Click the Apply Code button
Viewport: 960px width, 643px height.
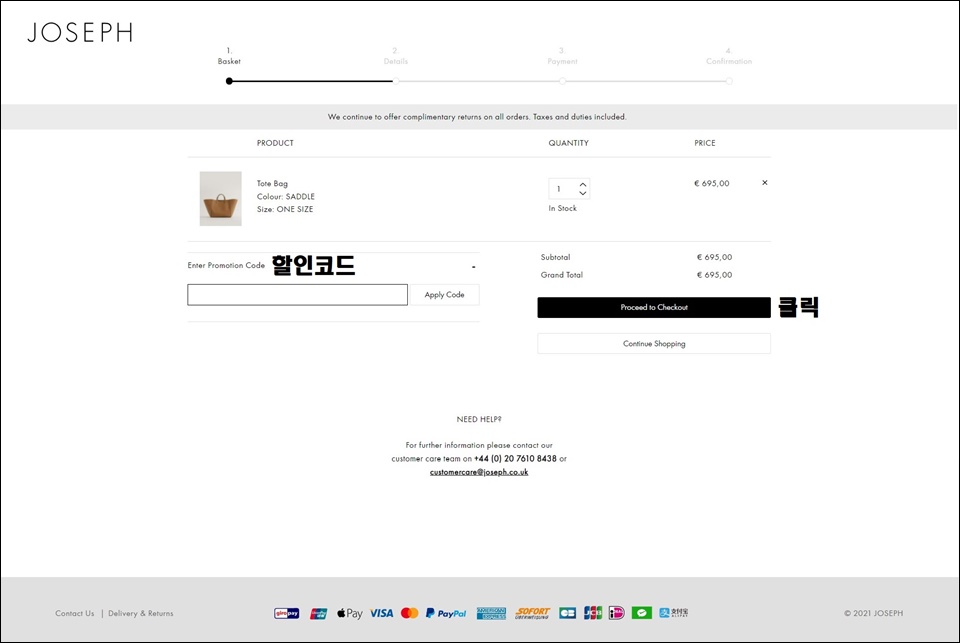point(444,295)
